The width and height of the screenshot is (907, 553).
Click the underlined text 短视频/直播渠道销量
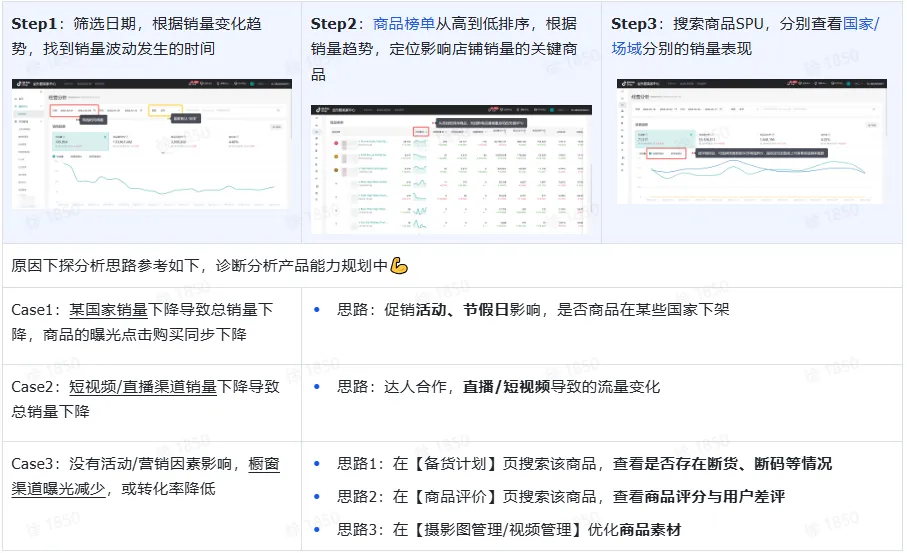(143, 387)
